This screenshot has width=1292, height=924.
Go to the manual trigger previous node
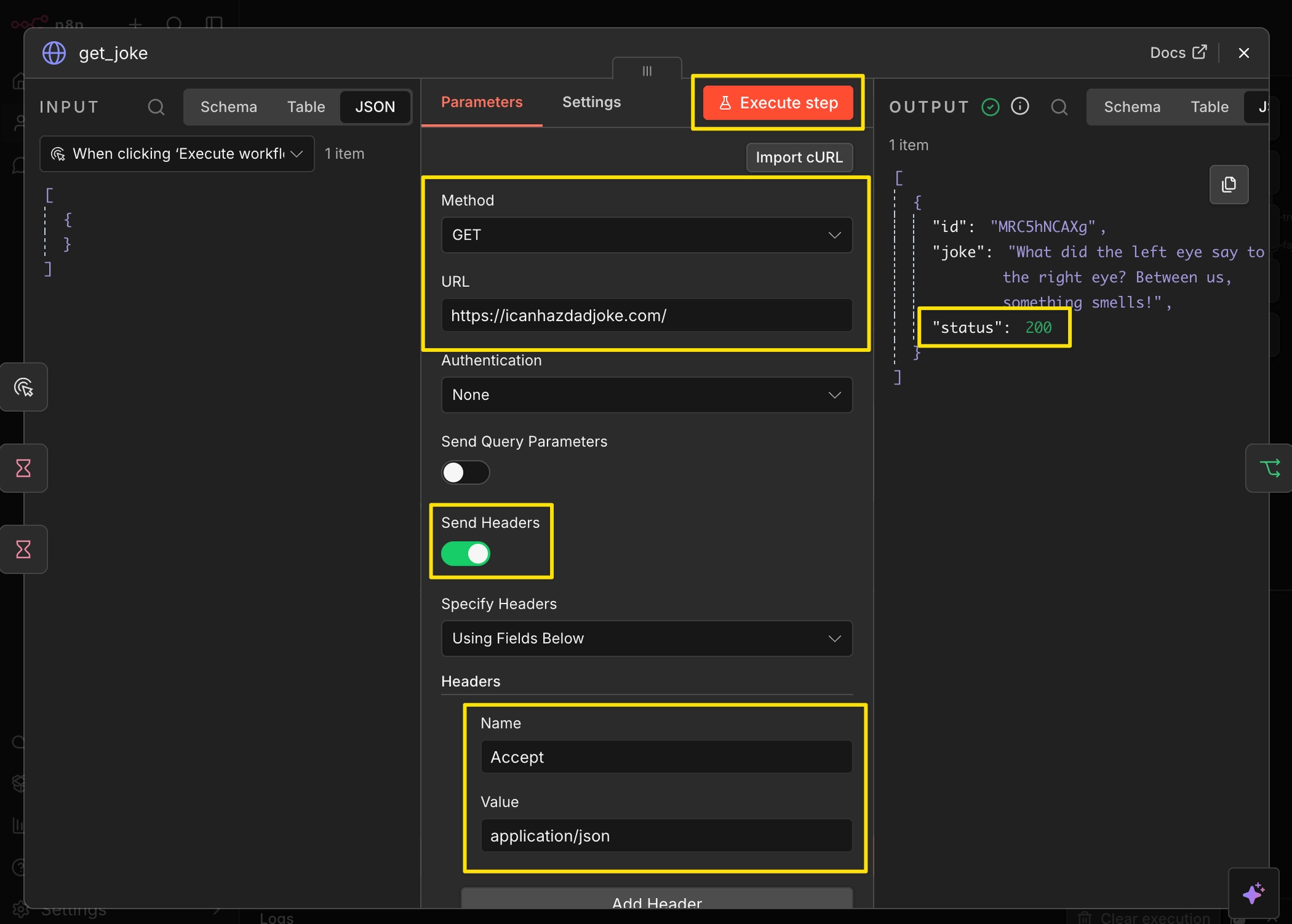coord(23,387)
